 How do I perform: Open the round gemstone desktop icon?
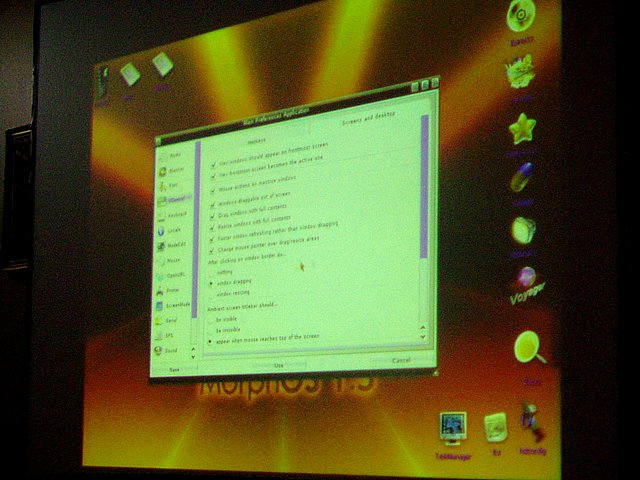[523, 230]
